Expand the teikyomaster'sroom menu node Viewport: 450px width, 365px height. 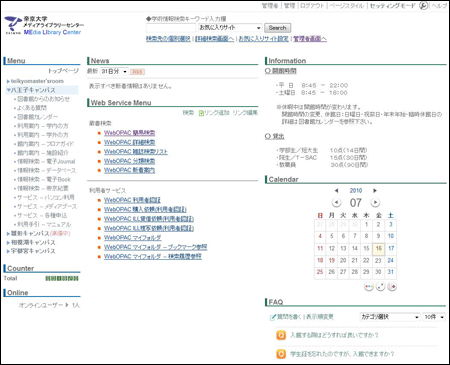tap(8, 81)
